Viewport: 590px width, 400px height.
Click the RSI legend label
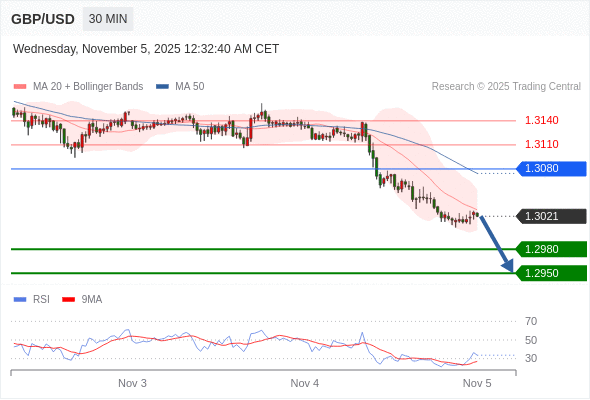tap(41, 300)
